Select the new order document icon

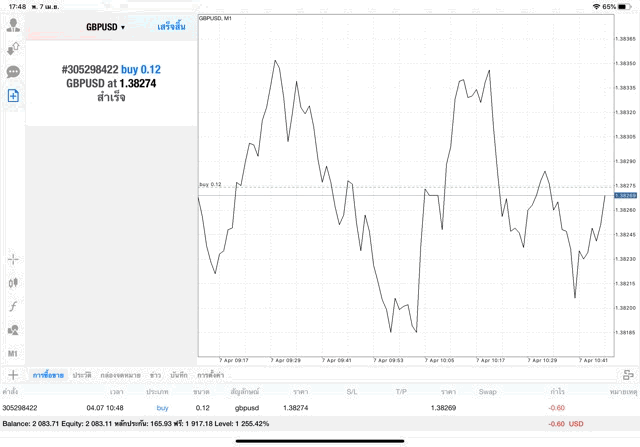click(x=13, y=96)
